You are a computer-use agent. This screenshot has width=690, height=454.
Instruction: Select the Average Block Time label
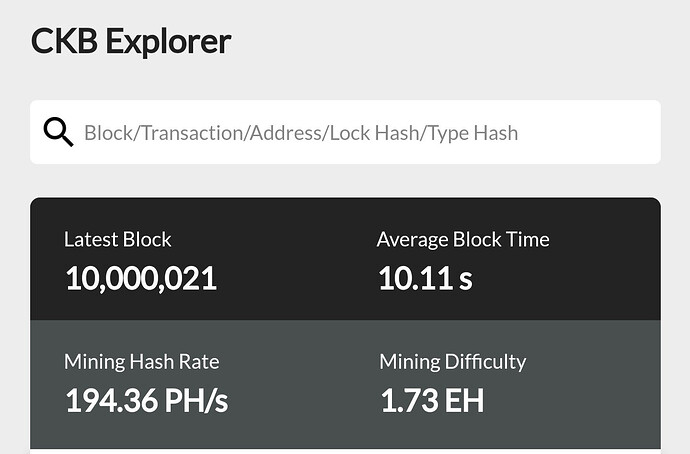pos(463,240)
